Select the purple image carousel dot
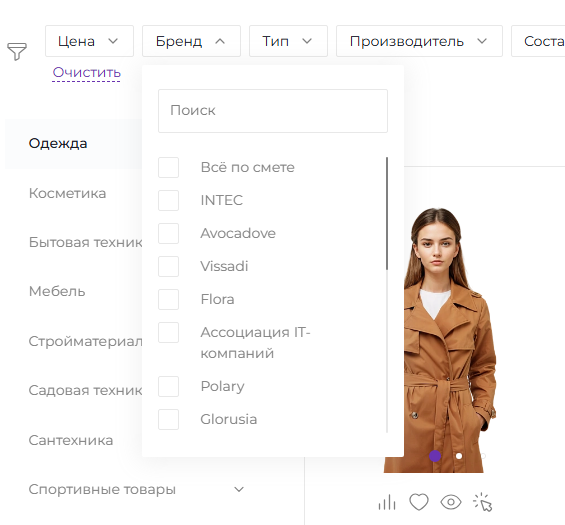 pyautogui.click(x=435, y=456)
